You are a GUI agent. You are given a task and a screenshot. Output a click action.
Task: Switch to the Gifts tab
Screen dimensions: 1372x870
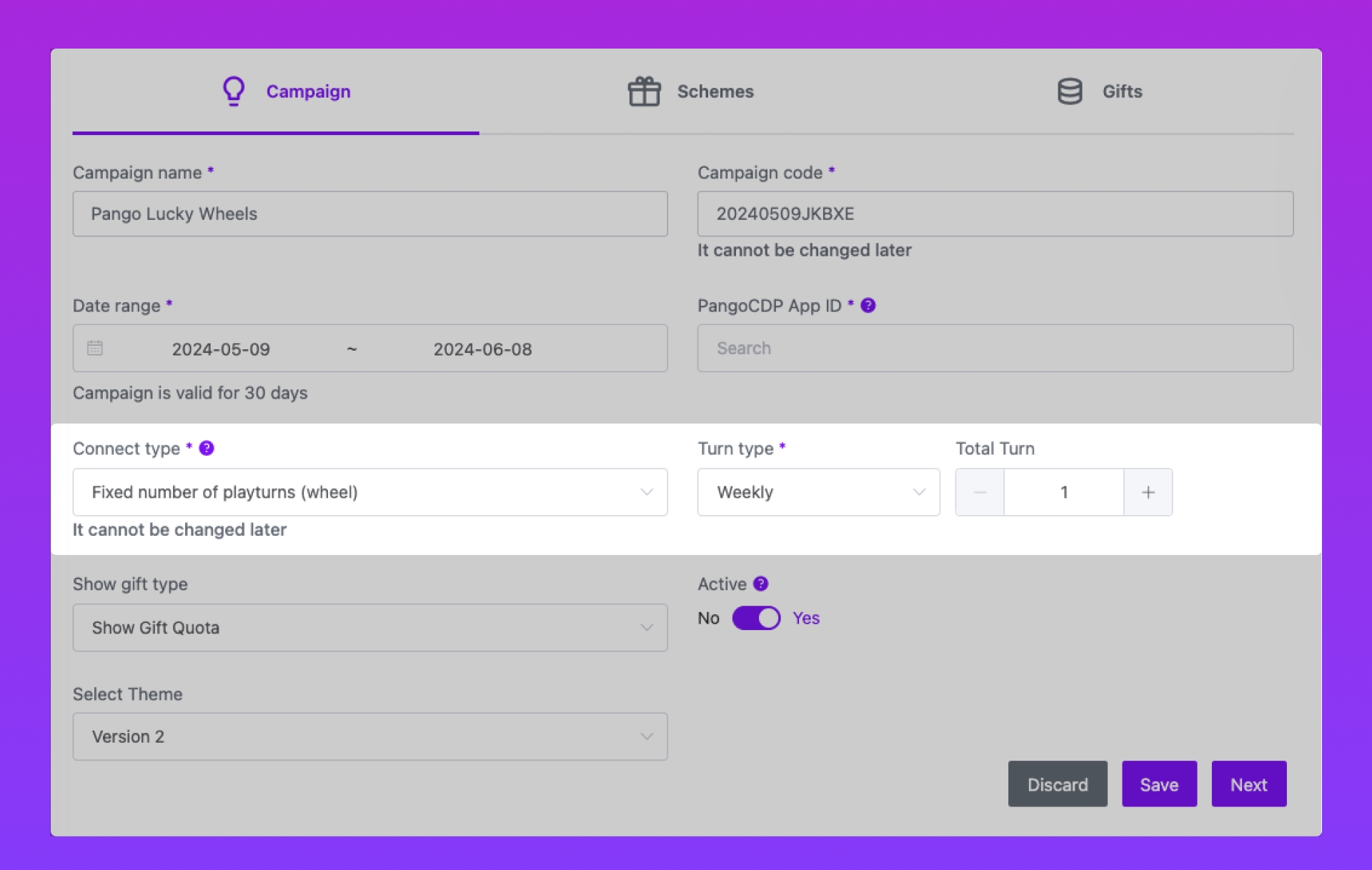pyautogui.click(x=1121, y=91)
